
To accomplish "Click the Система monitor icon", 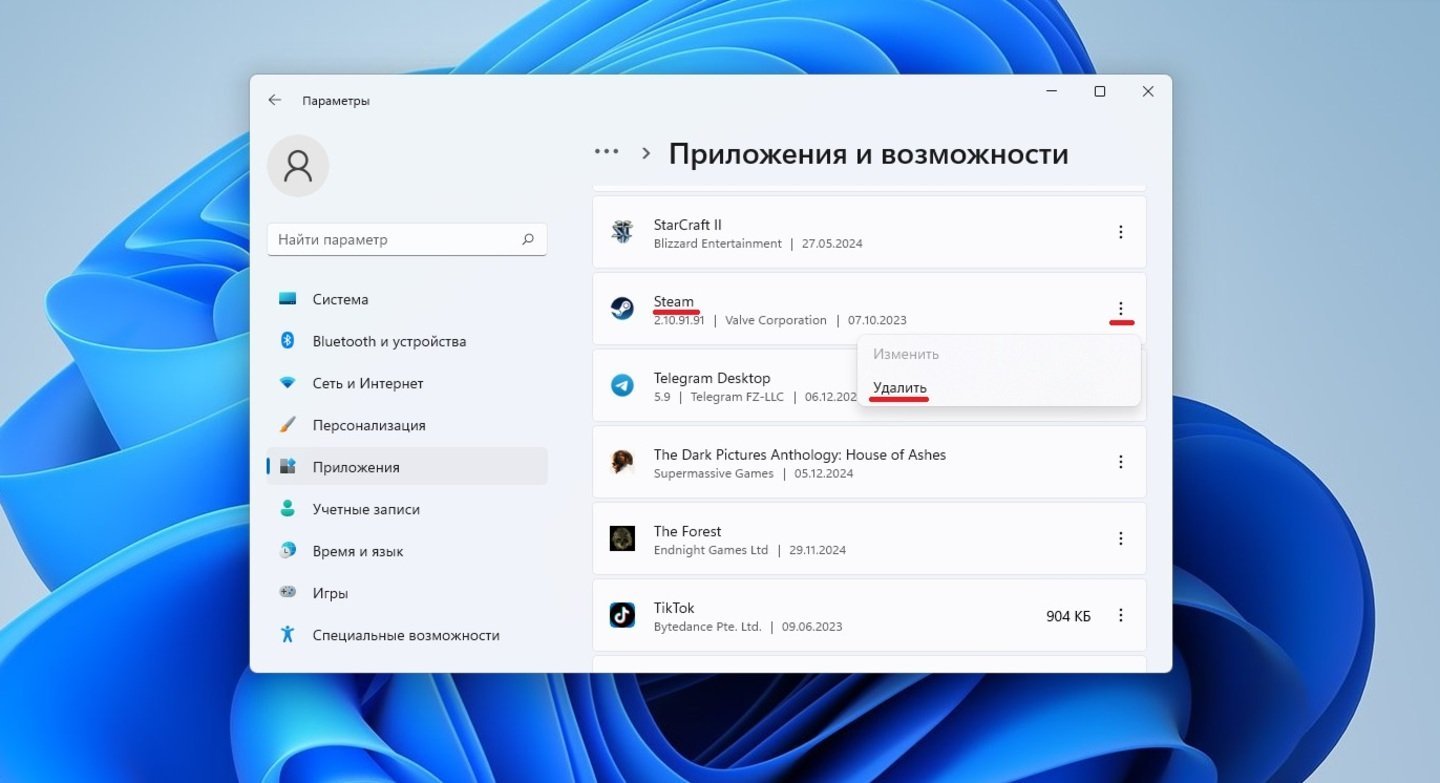I will [288, 299].
